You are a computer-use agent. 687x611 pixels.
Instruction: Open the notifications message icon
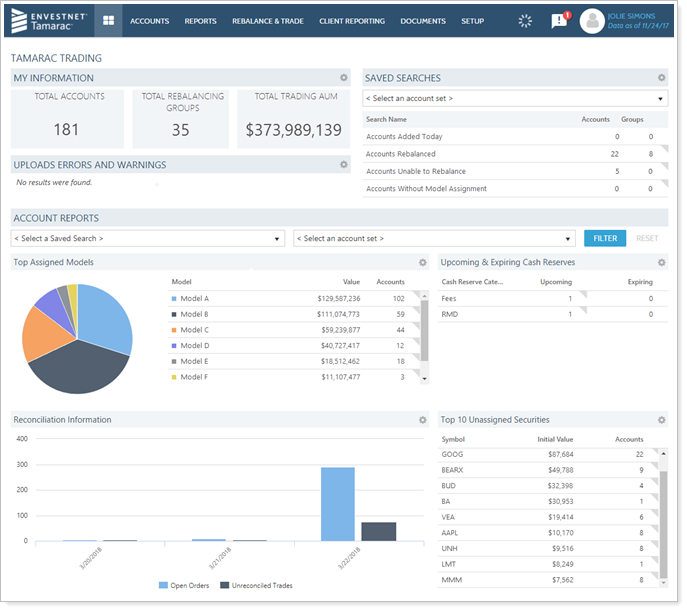(x=558, y=21)
